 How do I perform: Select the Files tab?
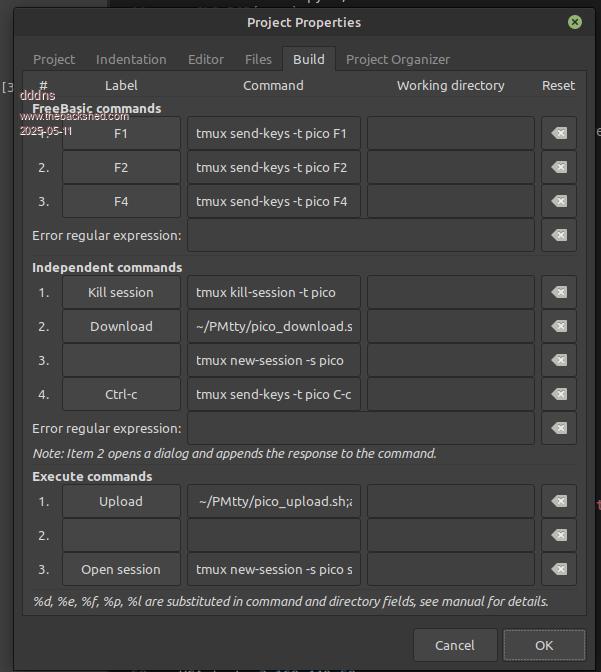[258, 59]
